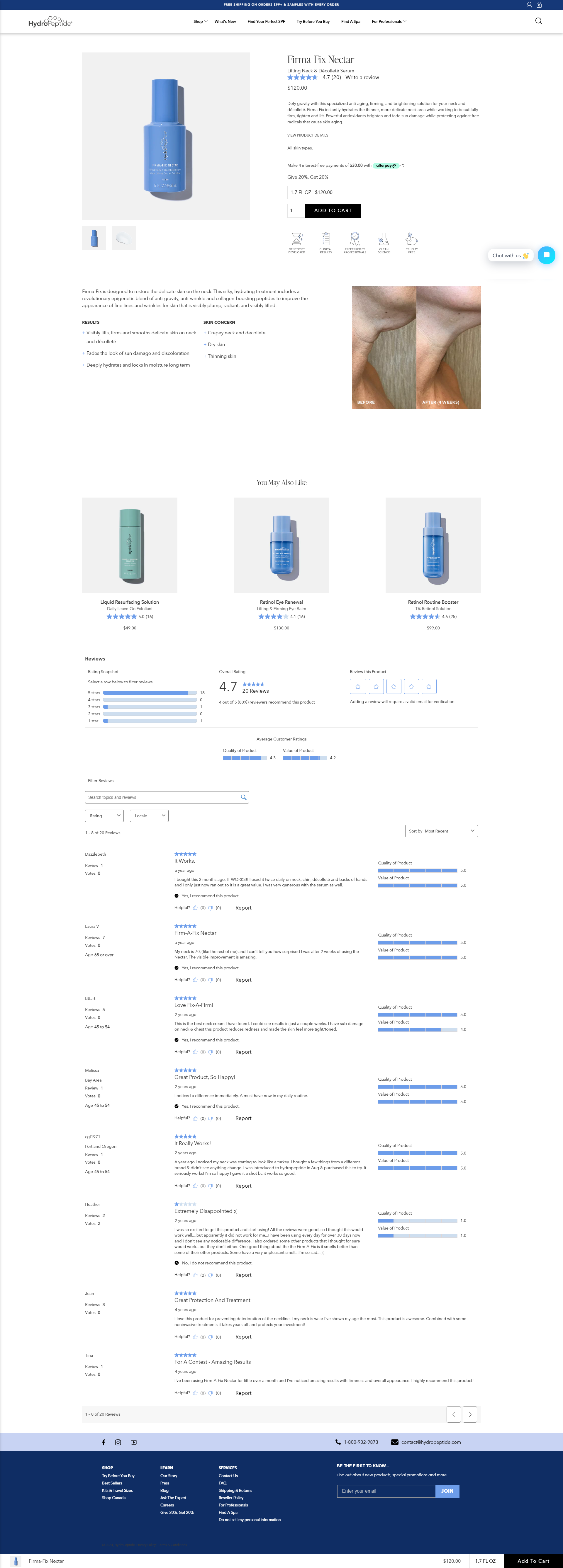Thumbs up Dazzlebeth's It Works review
The image size is (563, 1568).
click(x=196, y=908)
